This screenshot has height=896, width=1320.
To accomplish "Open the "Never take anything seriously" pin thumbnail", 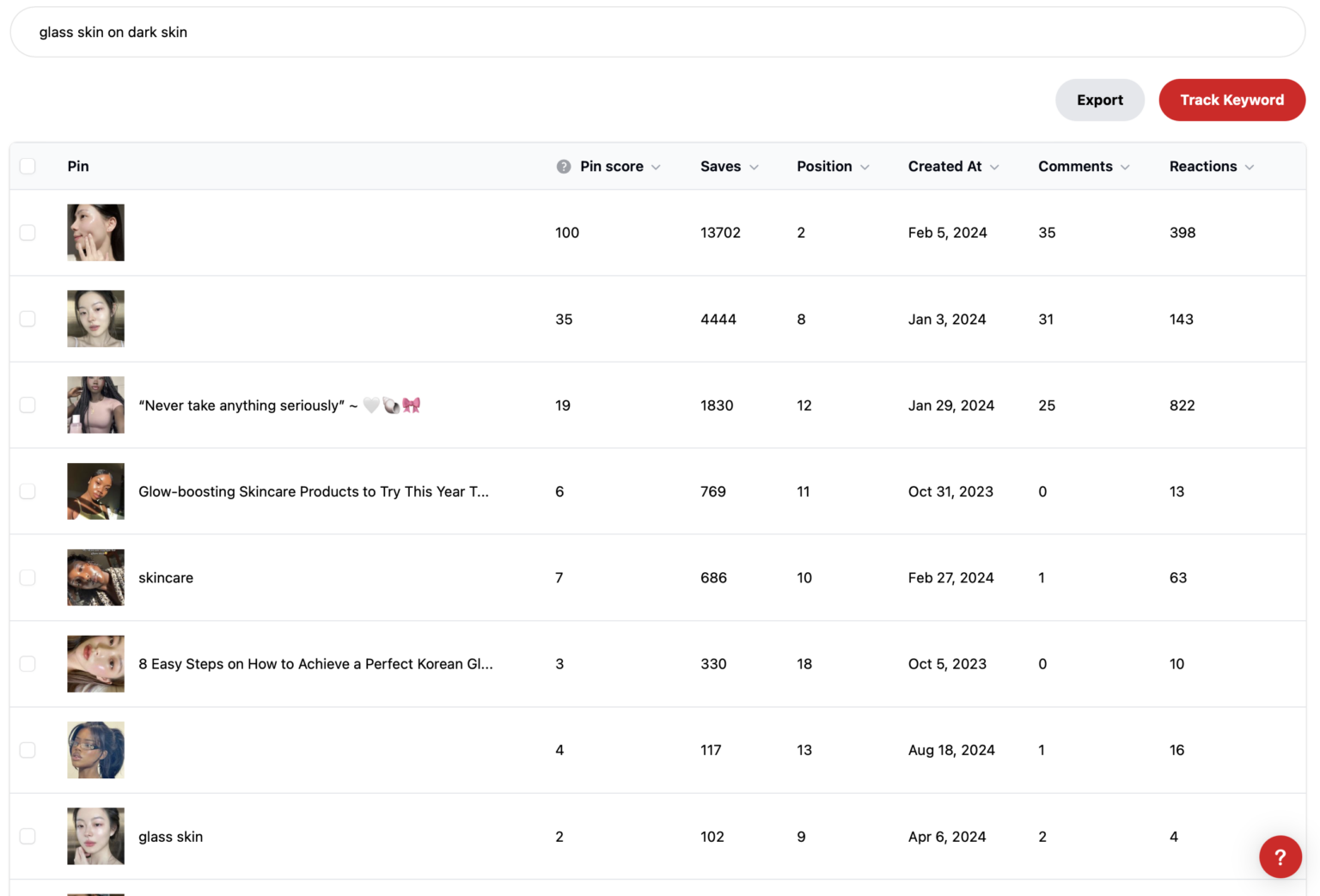I will tap(95, 405).
